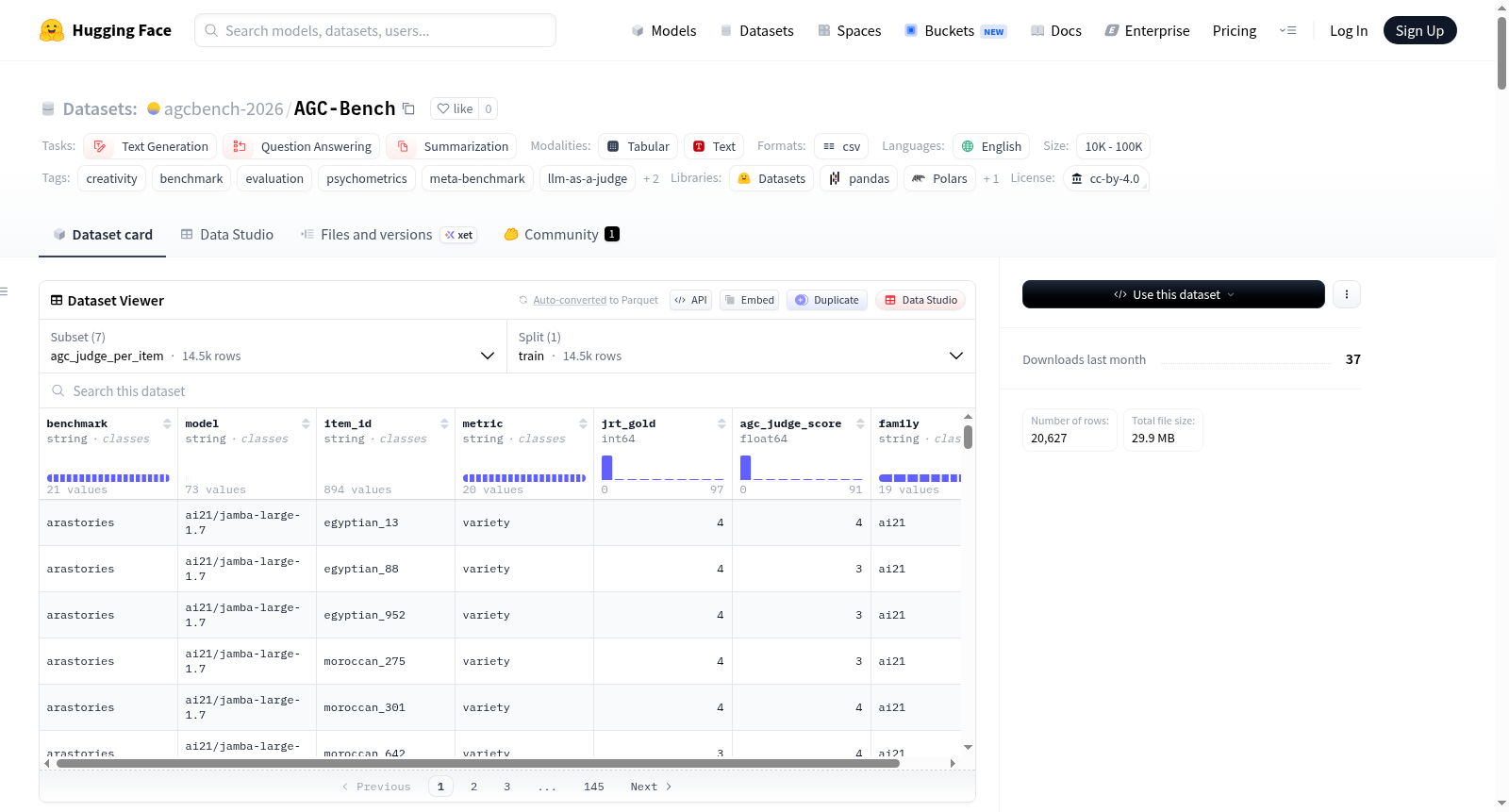Switch to the Data Studio tab
This screenshot has width=1509, height=812.
pyautogui.click(x=227, y=234)
